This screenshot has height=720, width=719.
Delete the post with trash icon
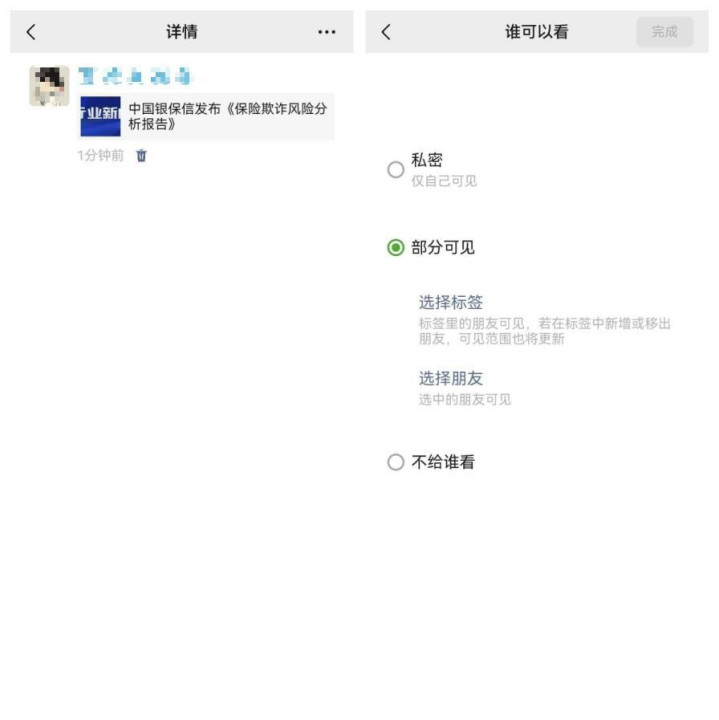(141, 156)
